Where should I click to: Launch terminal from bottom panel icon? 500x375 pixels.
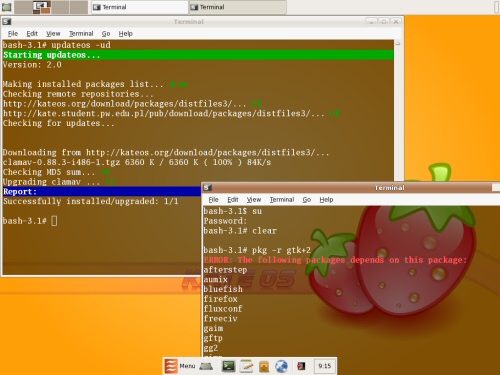coord(229,366)
